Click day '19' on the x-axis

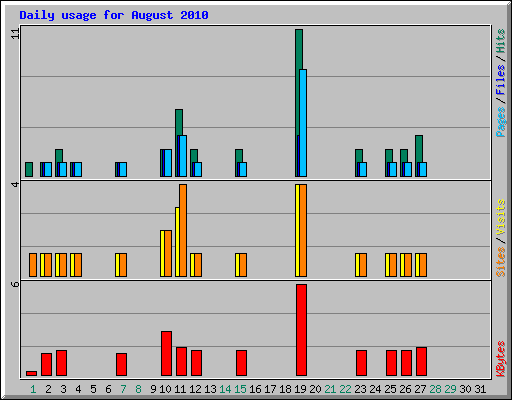(300, 389)
